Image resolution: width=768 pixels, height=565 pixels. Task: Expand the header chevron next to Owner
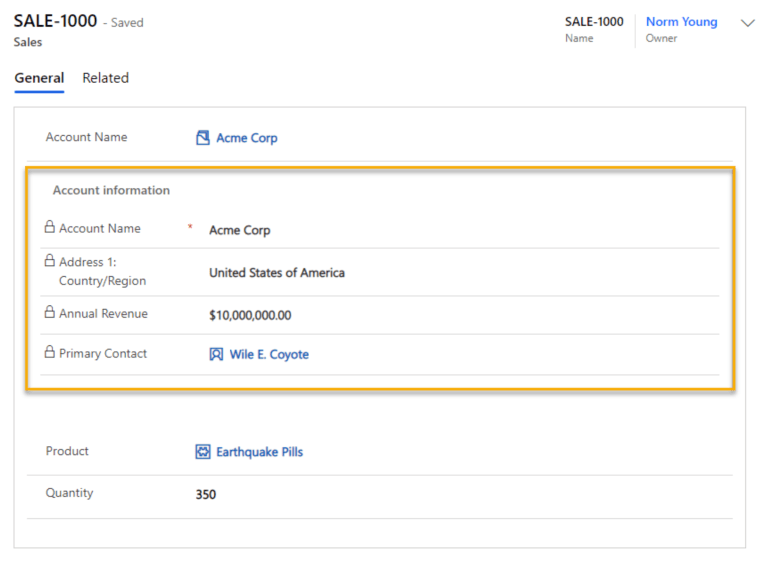(x=747, y=24)
